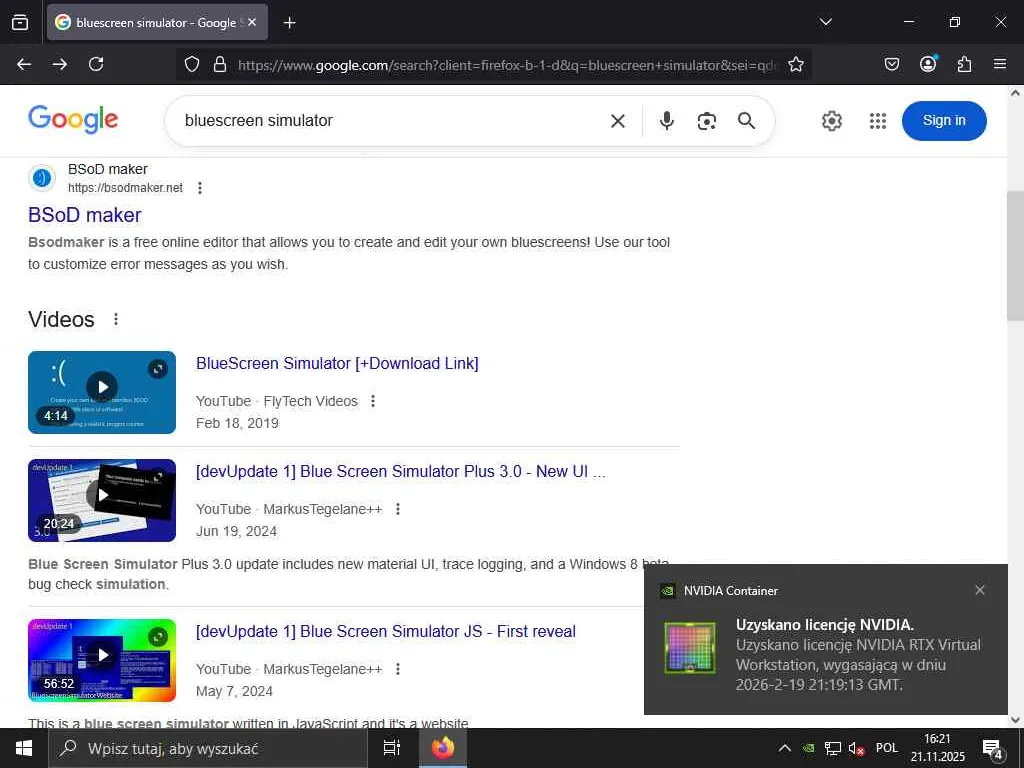Open the list all tabs chevron
The width and height of the screenshot is (1024, 768).
(x=825, y=22)
